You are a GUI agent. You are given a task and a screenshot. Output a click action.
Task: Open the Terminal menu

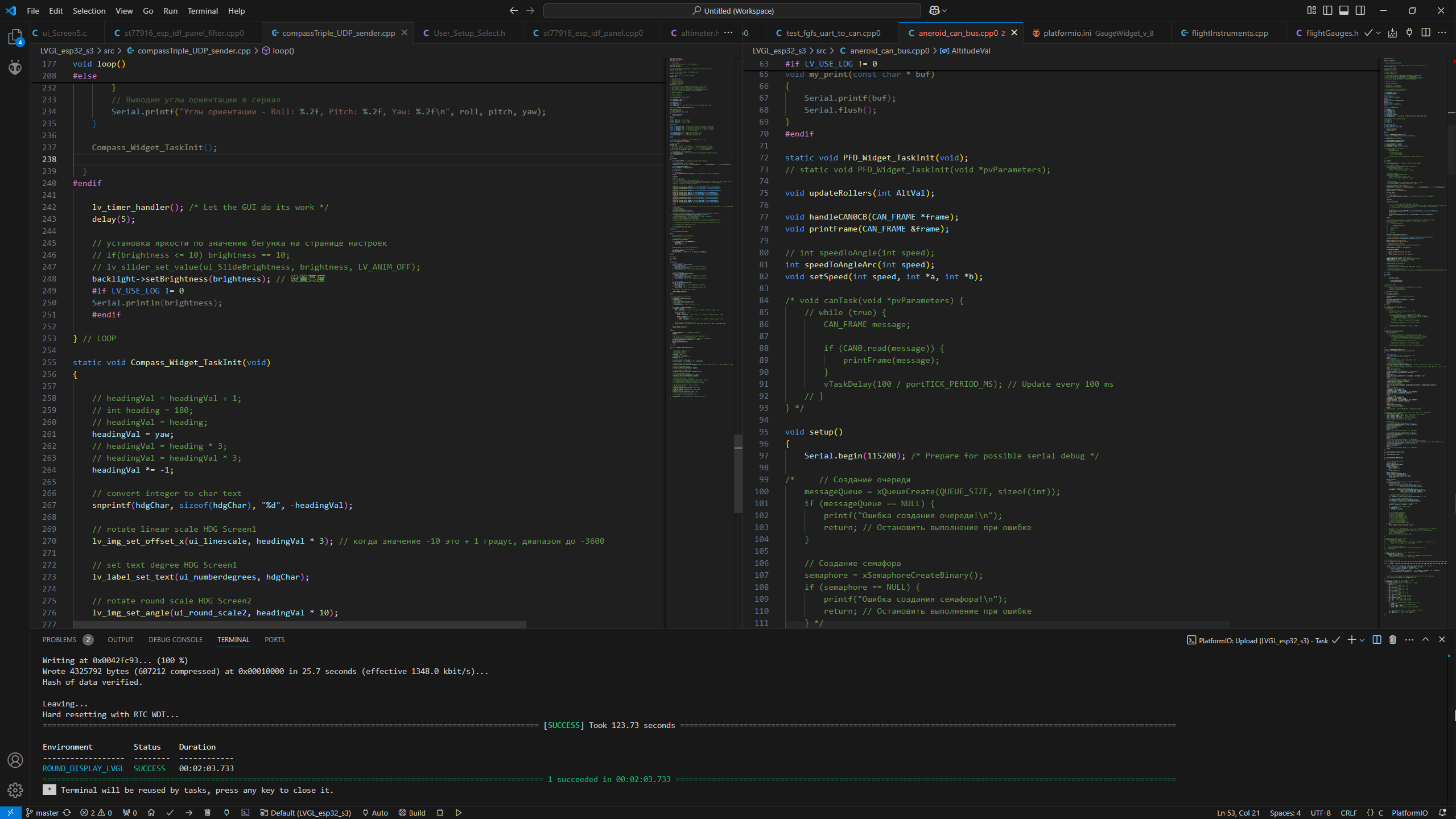(x=203, y=11)
